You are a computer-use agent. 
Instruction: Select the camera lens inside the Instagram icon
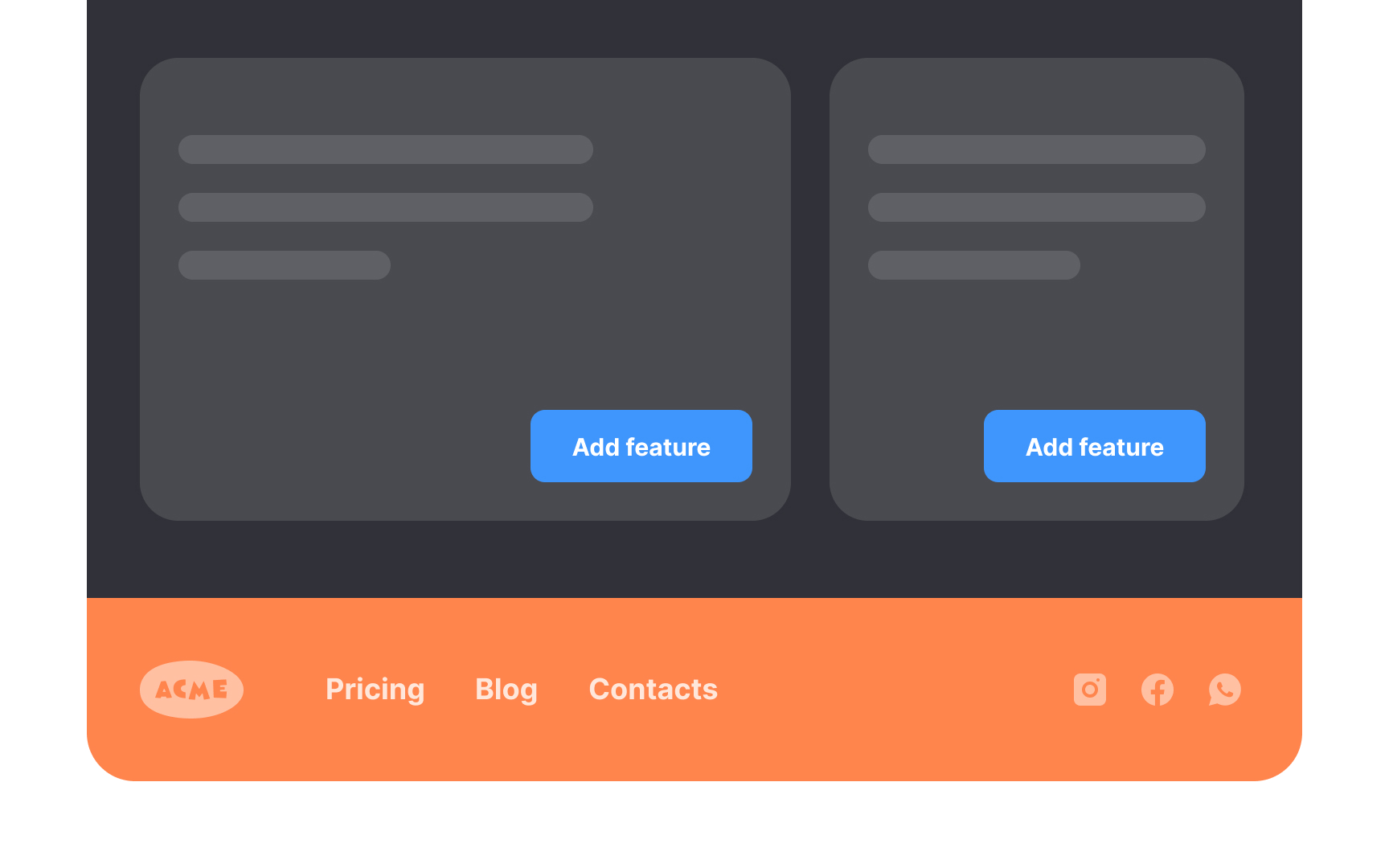point(1090,690)
